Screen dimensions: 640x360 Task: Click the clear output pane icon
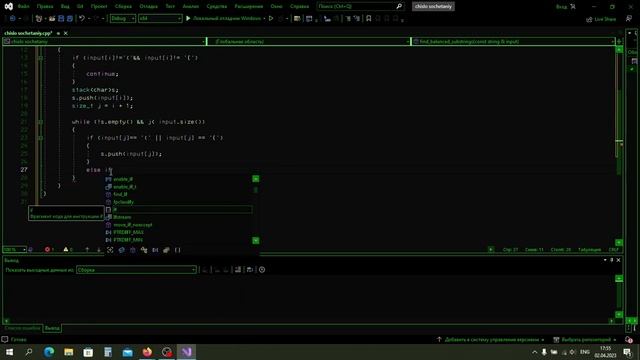[238, 269]
